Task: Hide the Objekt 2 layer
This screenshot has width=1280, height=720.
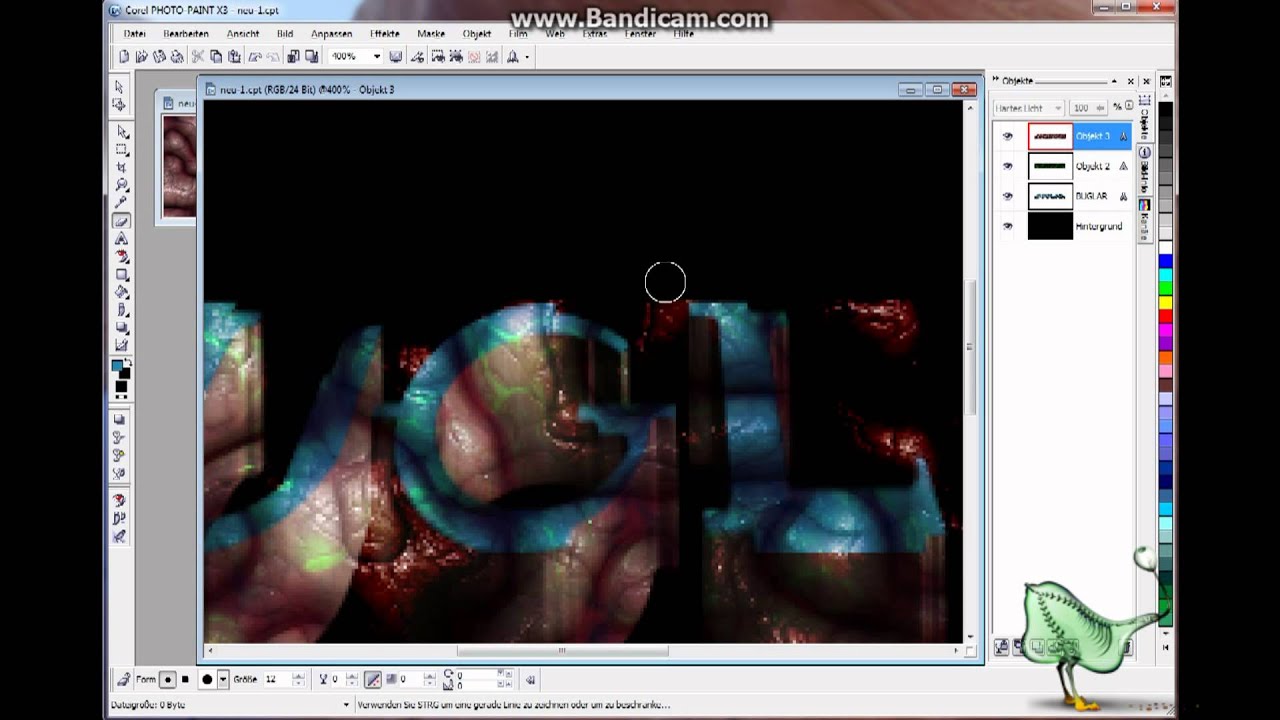Action: click(x=1008, y=166)
